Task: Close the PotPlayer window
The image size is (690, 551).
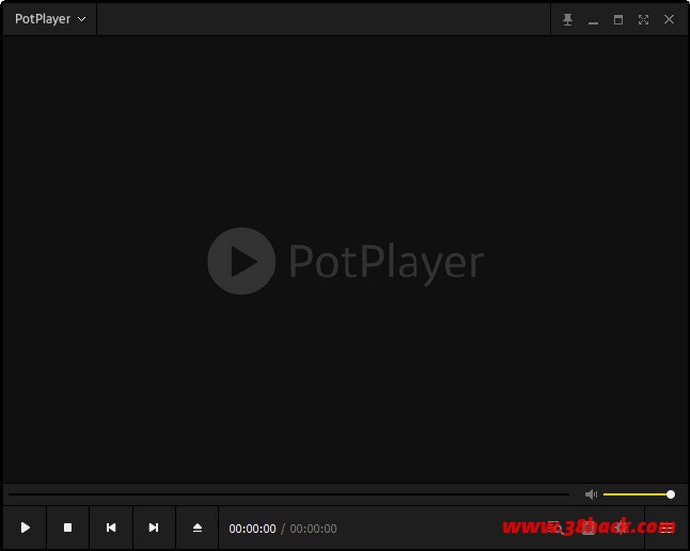Action: point(669,19)
